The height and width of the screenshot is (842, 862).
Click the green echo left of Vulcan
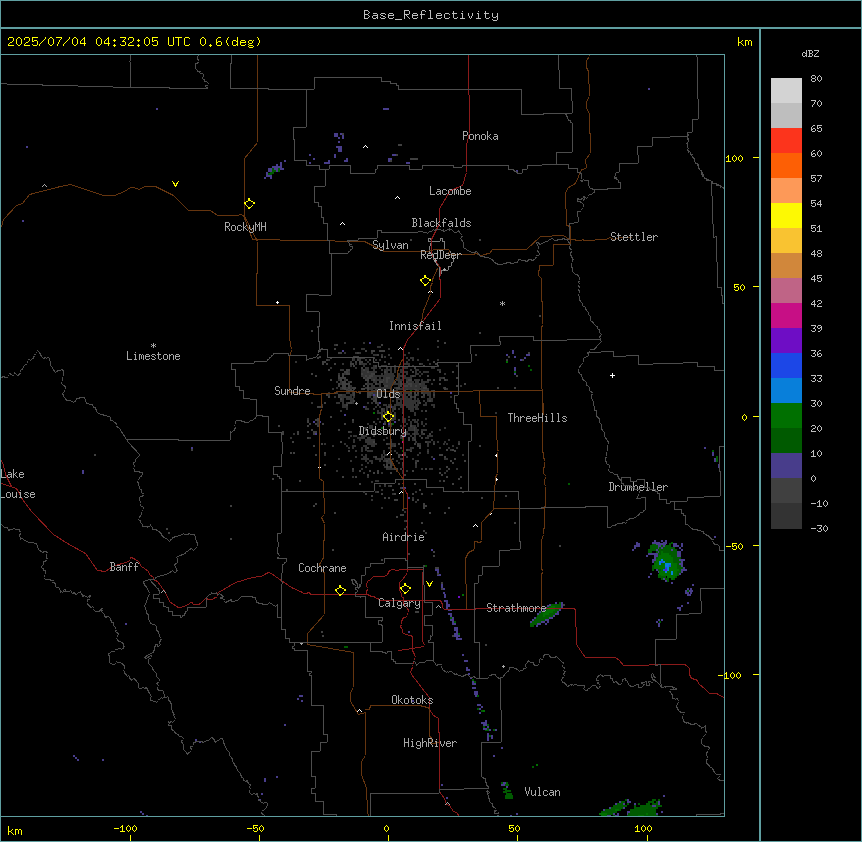pos(507,790)
